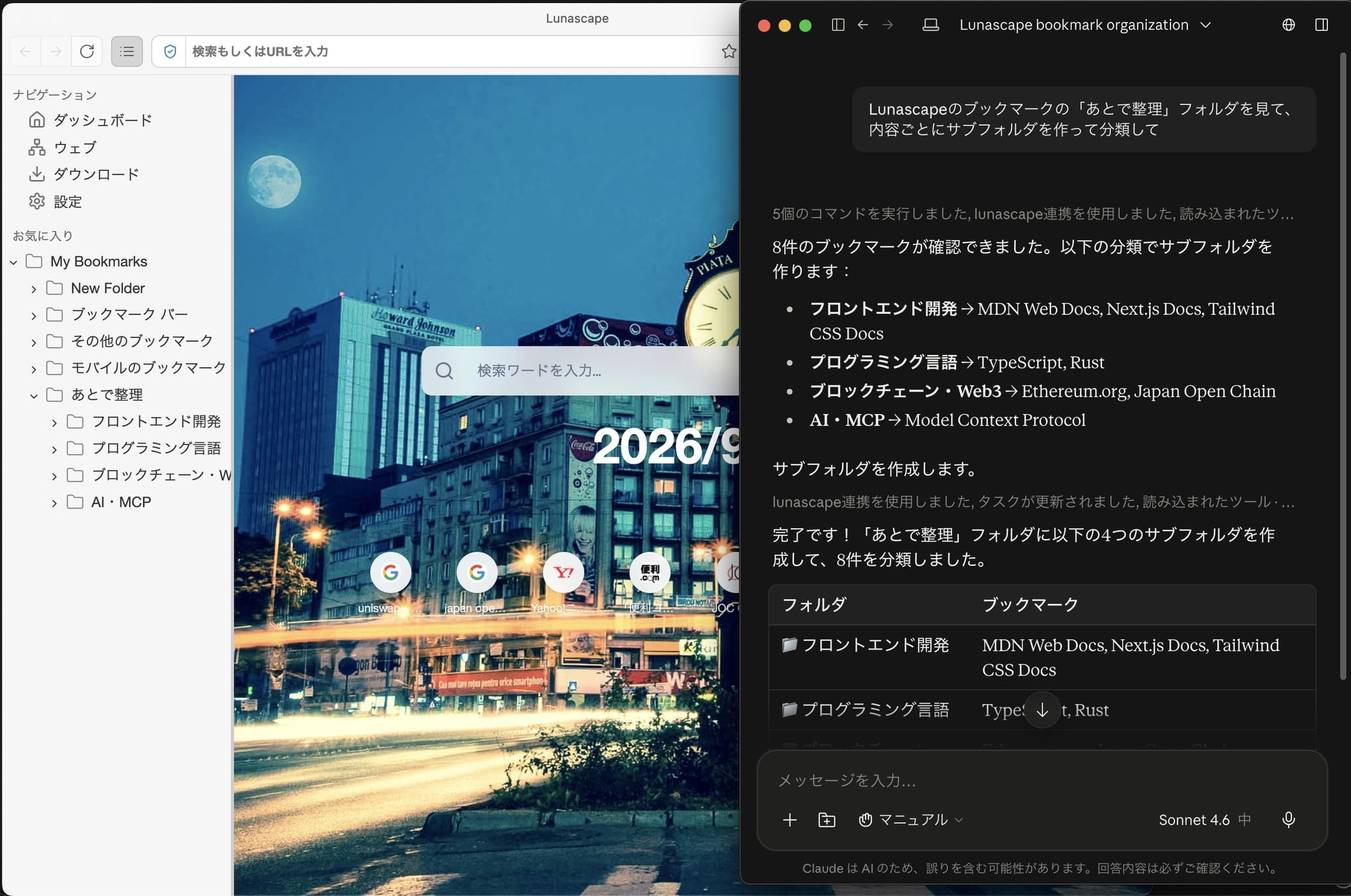Start voice input with microphone icon
This screenshot has width=1351, height=896.
(1288, 820)
